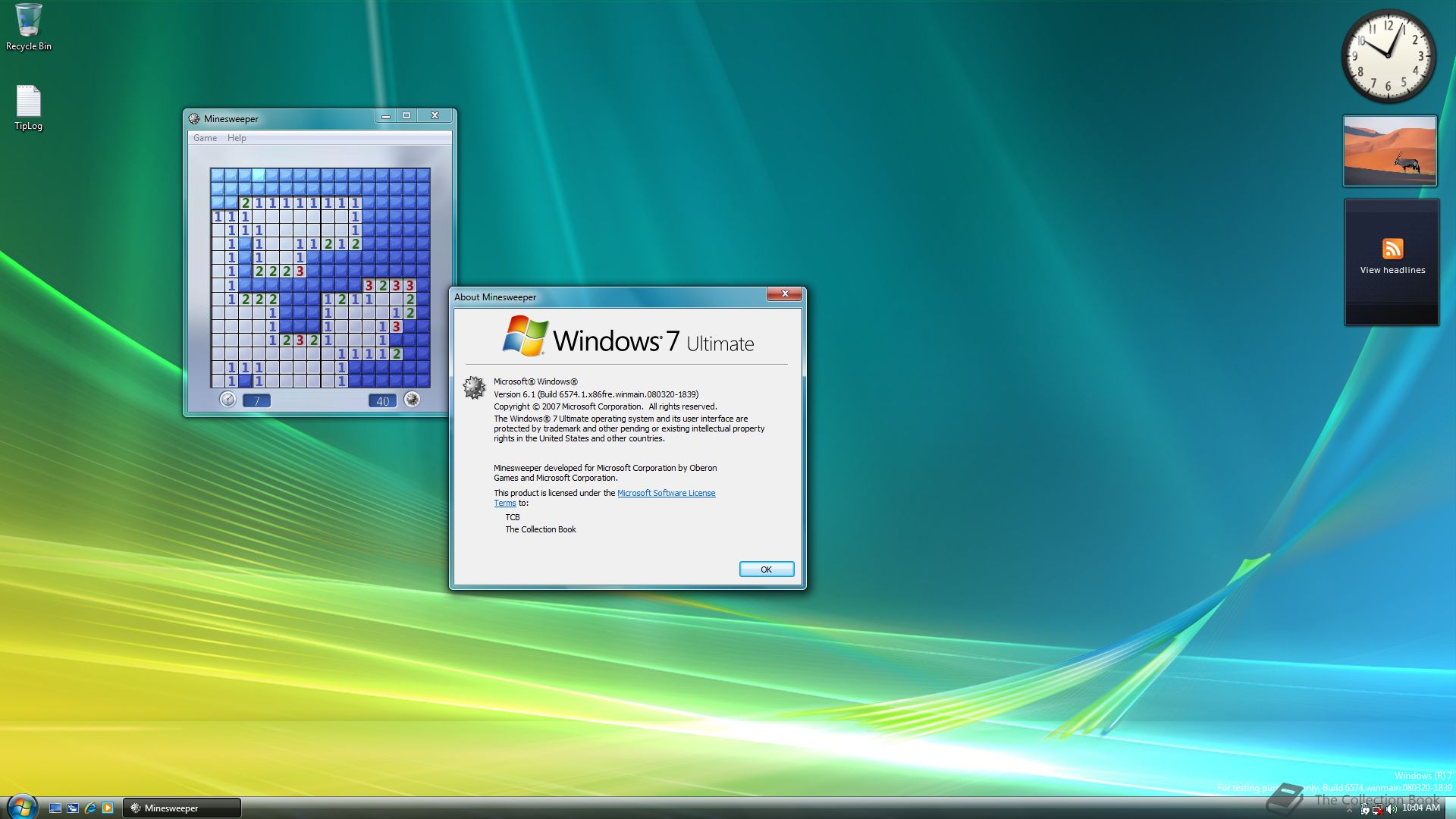Click the timer value showing 7
This screenshot has width=1456, height=819.
257,401
